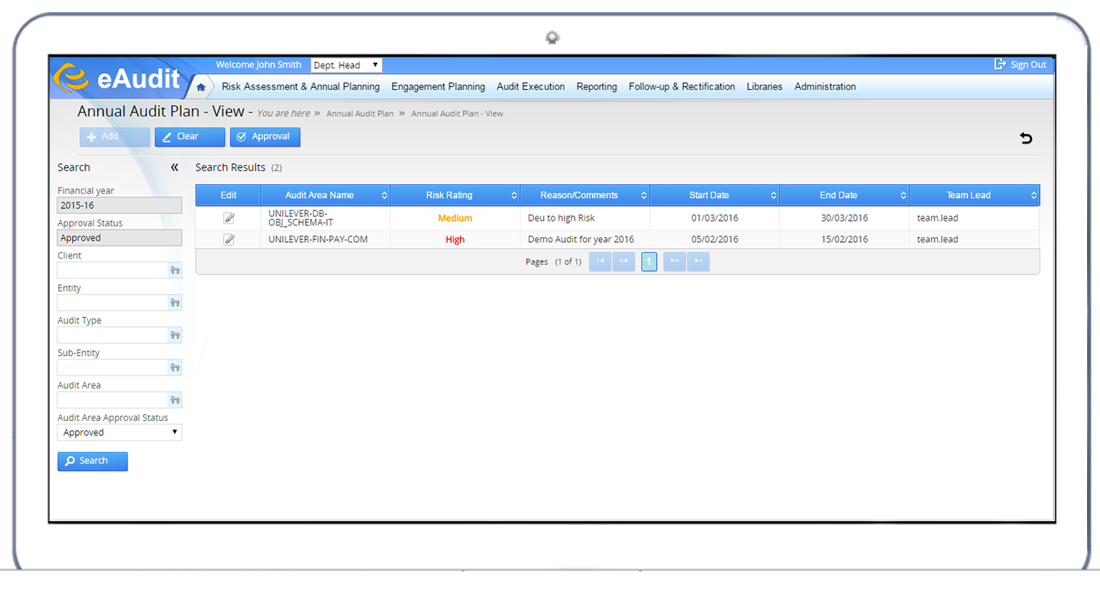This screenshot has height=600, width=1100.
Task: Click the Approval button
Action: pos(265,137)
